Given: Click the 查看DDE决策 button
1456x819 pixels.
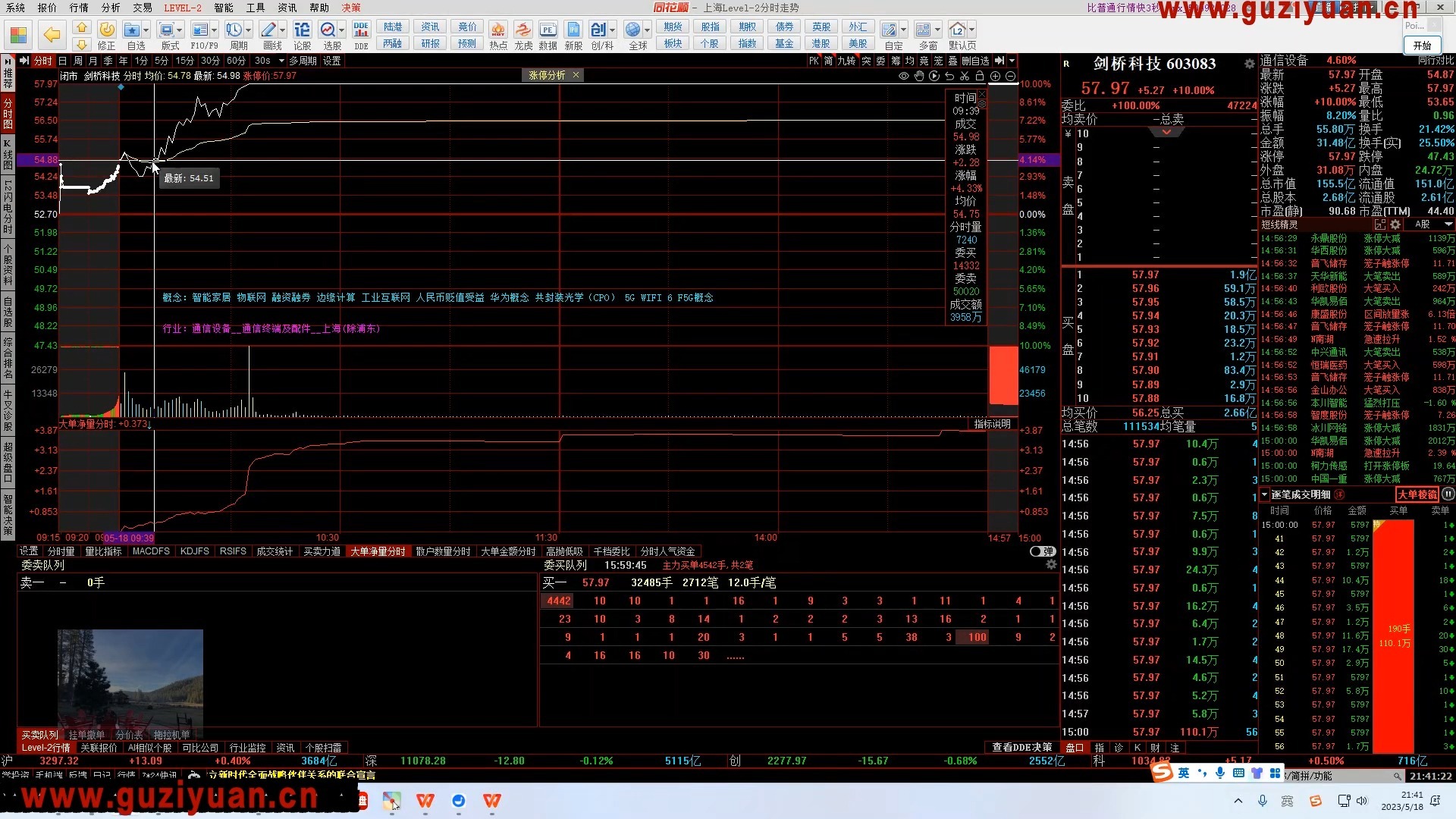Looking at the screenshot, I should (x=1021, y=747).
